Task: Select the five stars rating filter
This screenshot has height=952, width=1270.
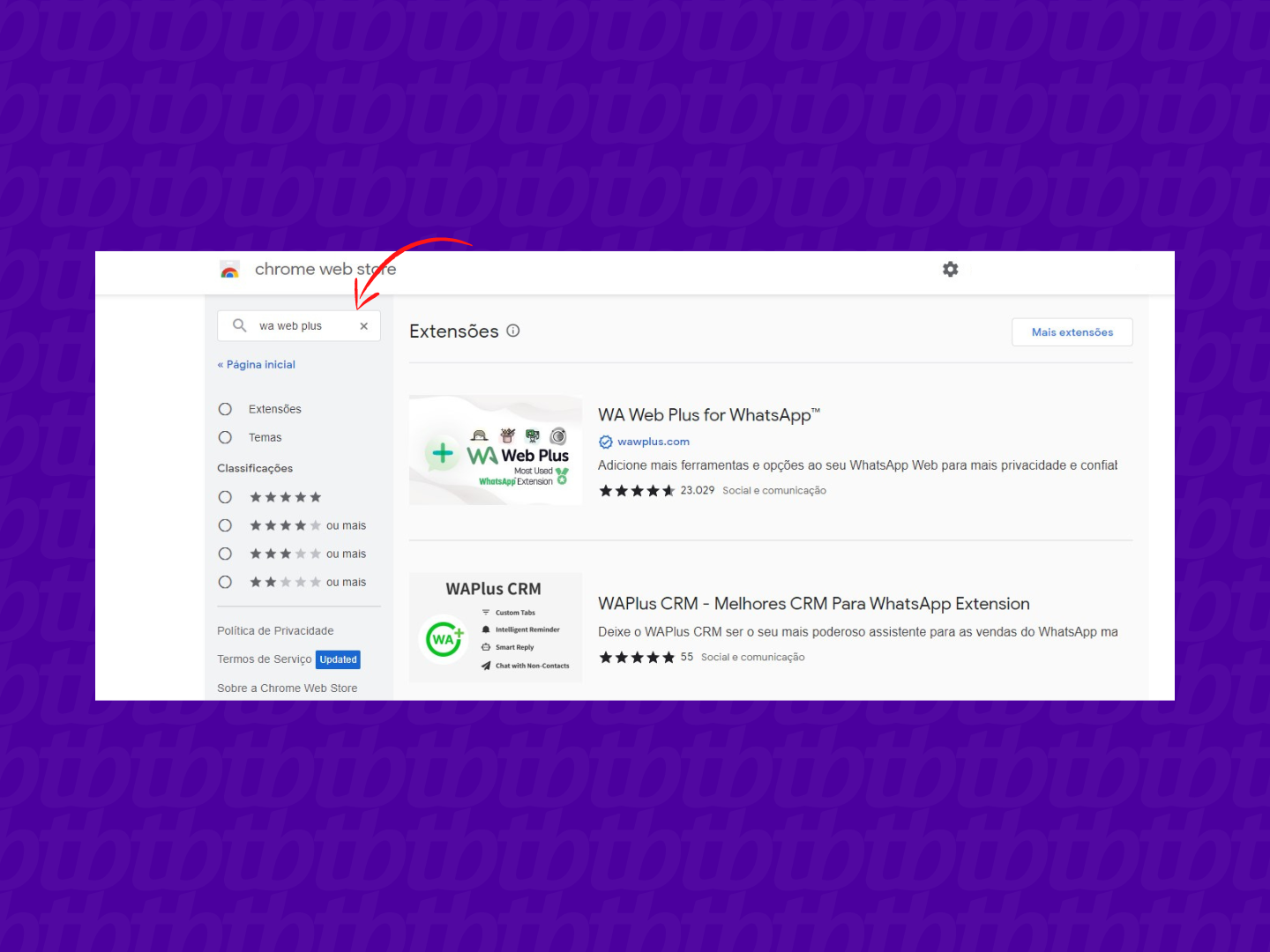Action: tap(225, 497)
